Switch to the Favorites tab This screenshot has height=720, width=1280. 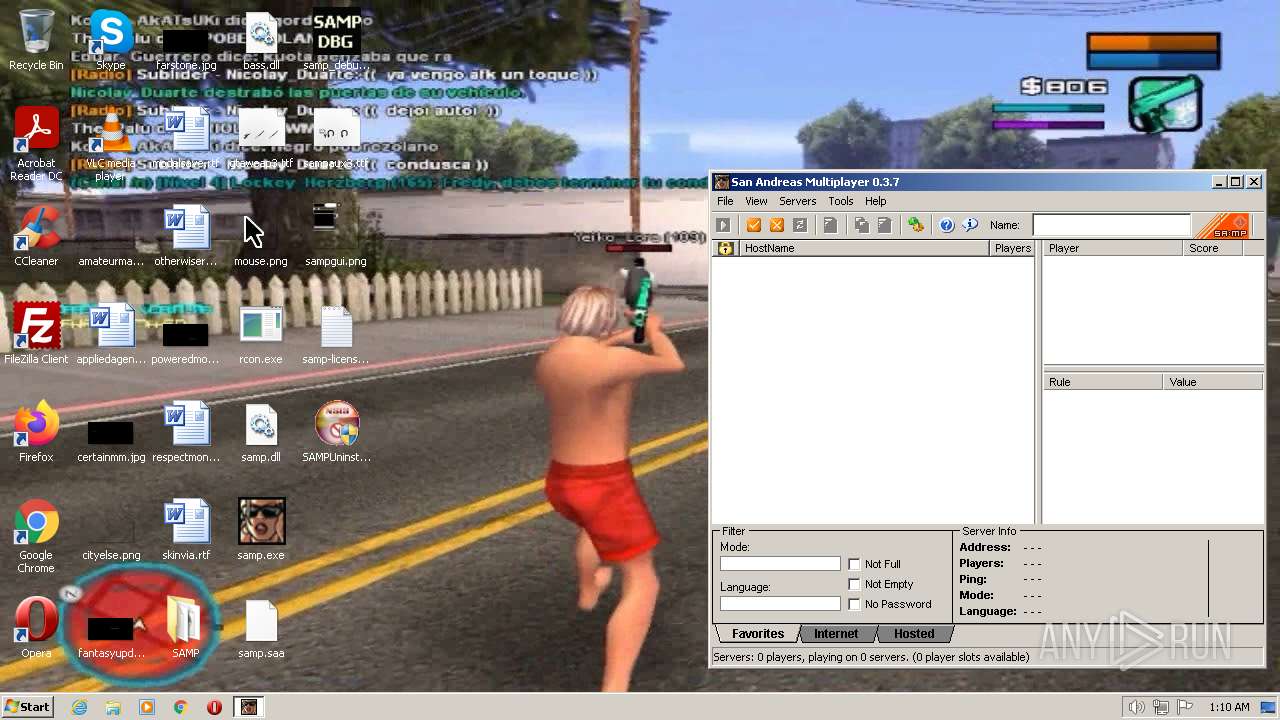click(757, 634)
